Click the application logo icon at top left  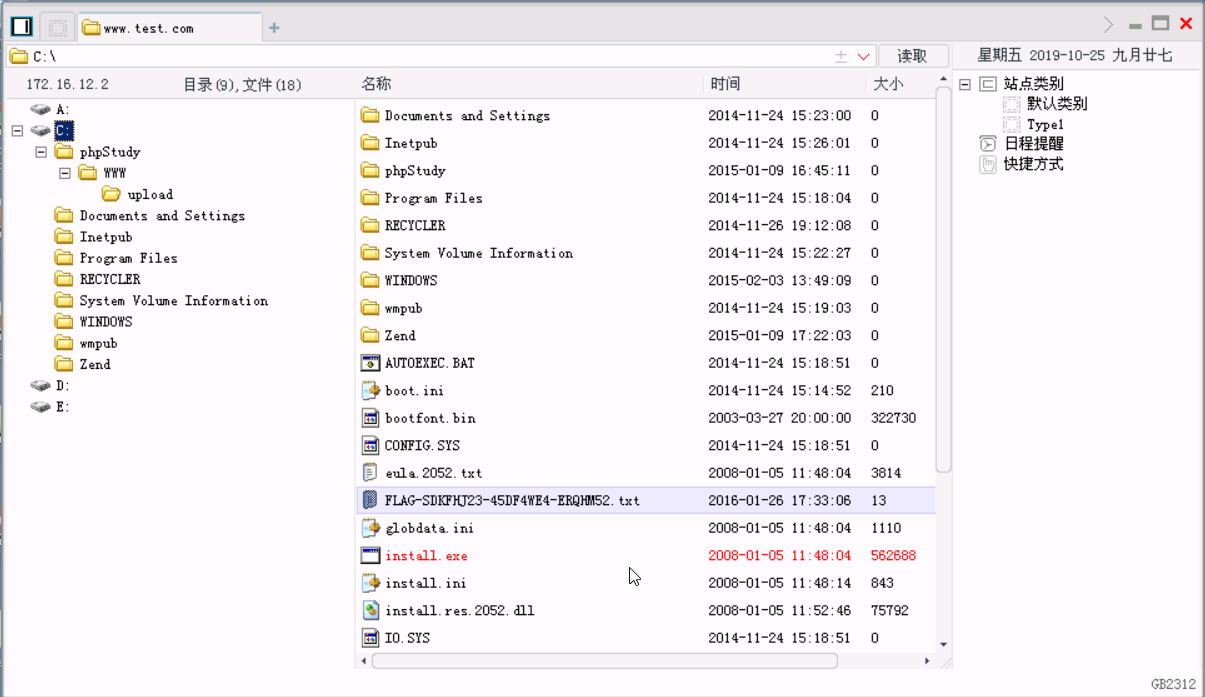[20, 25]
